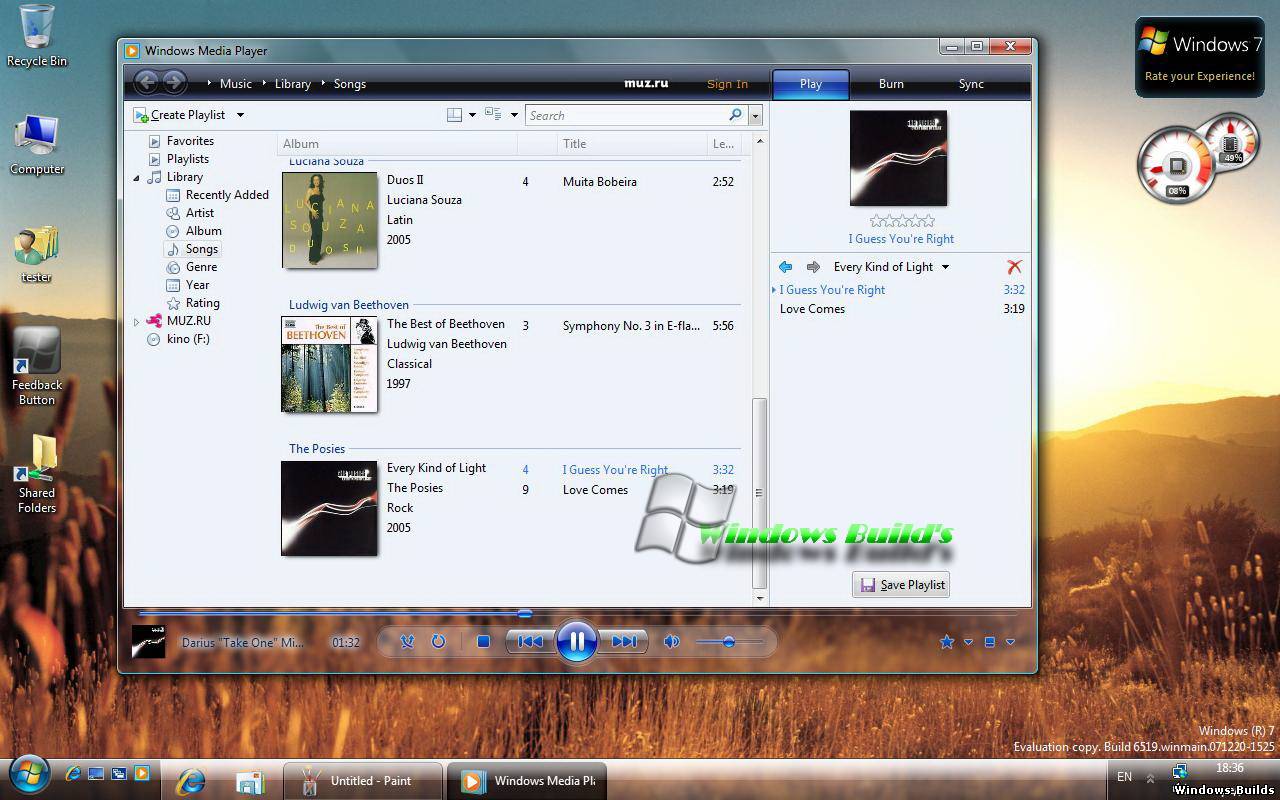Select the Year view

(197, 285)
